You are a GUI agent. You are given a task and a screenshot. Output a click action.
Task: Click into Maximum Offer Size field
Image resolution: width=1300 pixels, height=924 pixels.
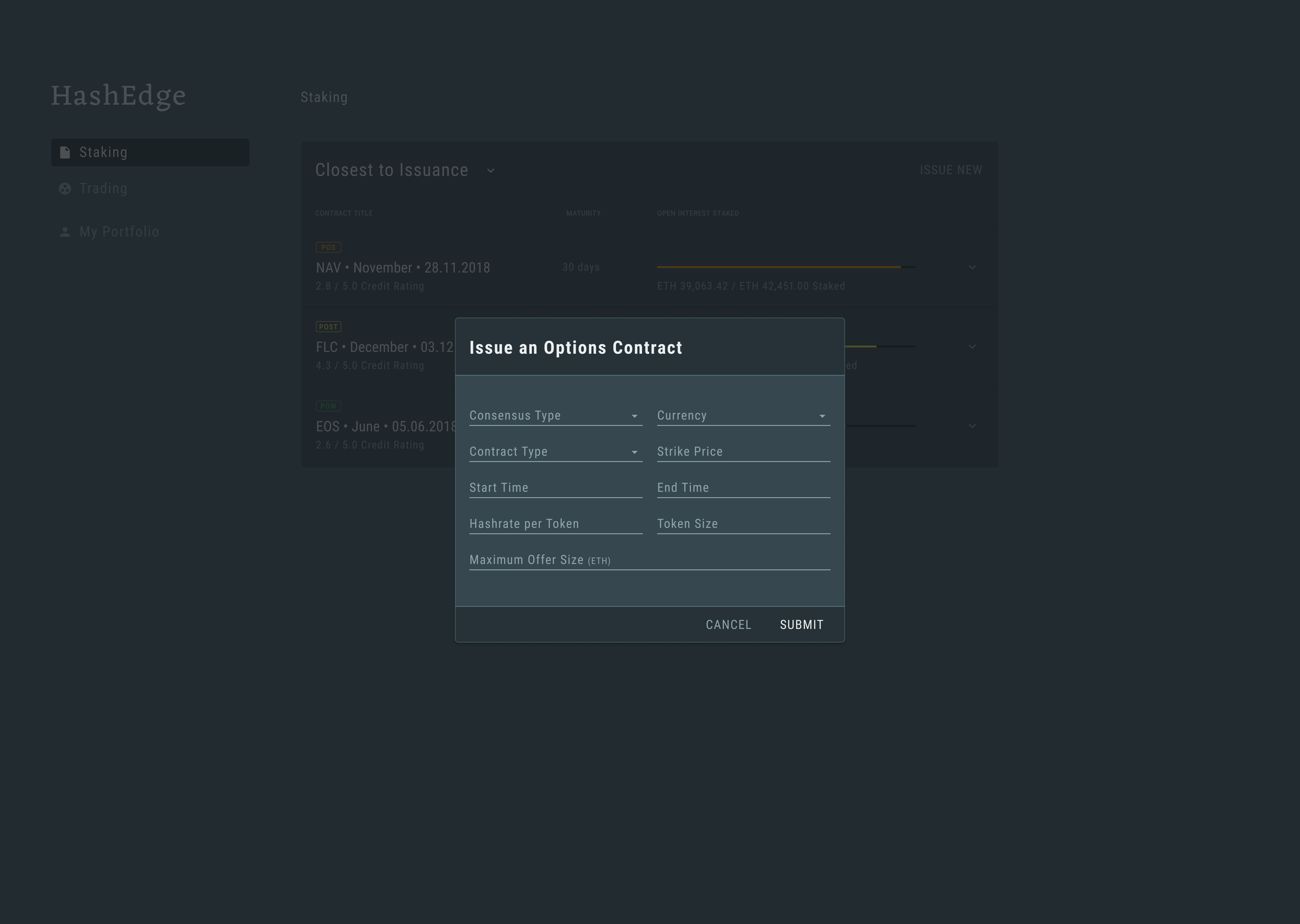tap(649, 560)
